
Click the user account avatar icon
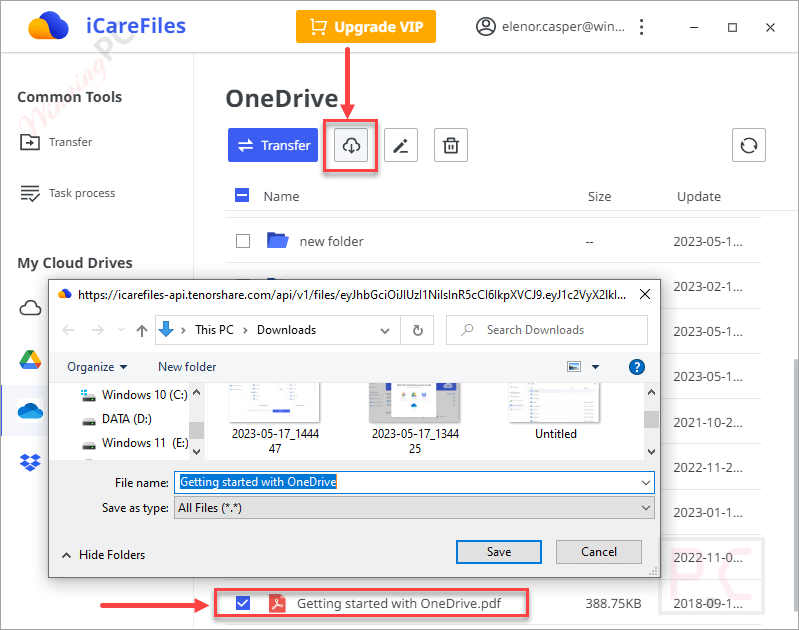click(486, 27)
